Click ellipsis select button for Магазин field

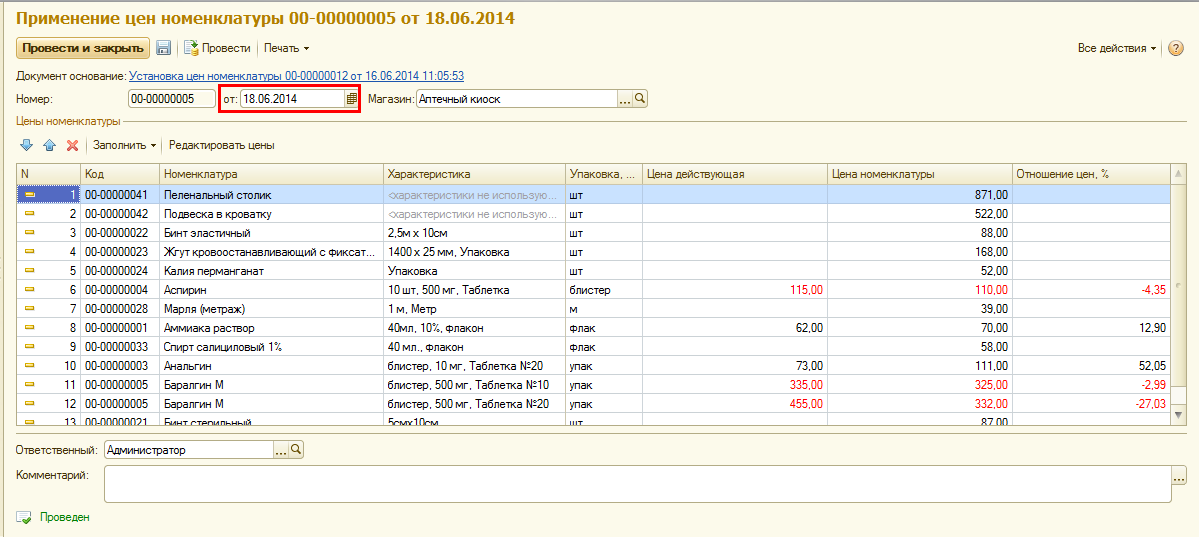(x=625, y=99)
